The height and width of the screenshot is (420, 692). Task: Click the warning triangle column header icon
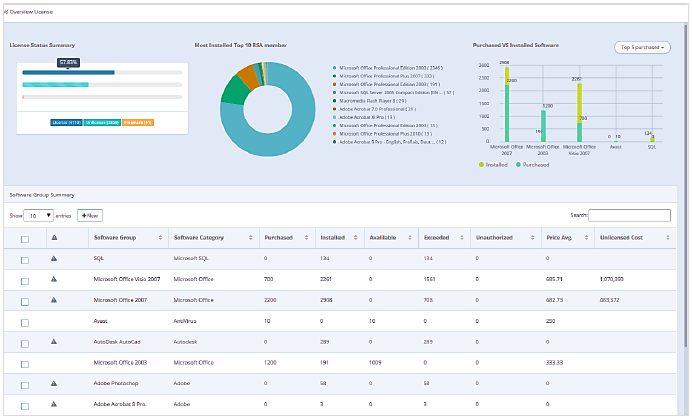click(x=54, y=237)
